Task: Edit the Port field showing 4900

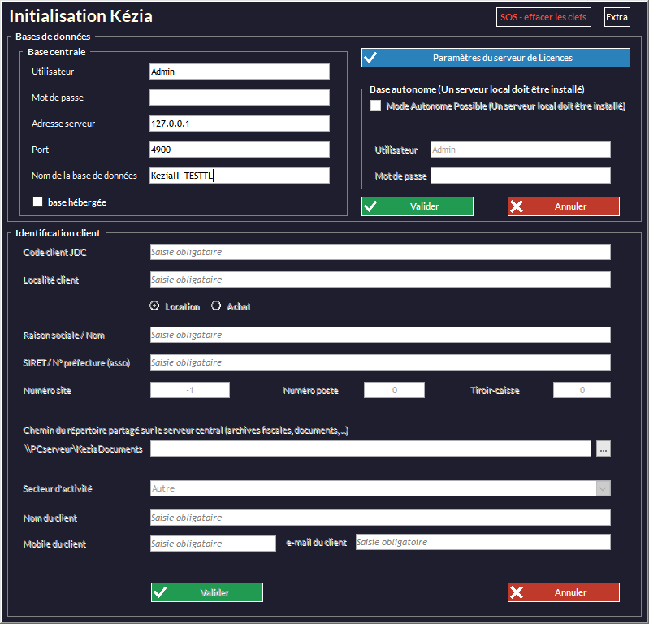Action: (x=239, y=150)
